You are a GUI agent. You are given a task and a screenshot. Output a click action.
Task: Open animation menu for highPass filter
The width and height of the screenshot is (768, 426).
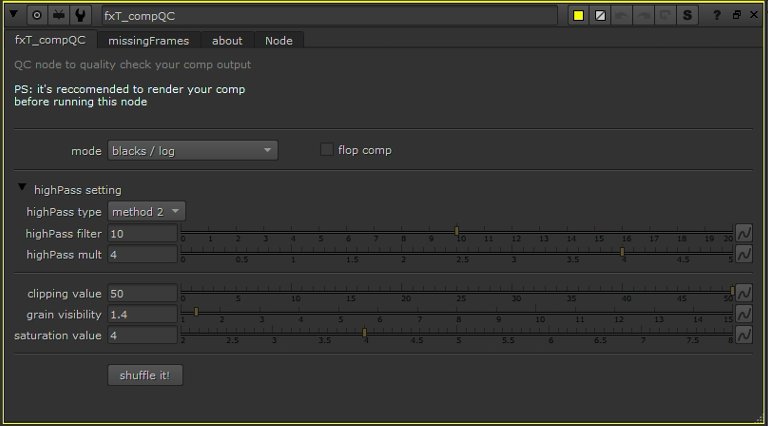point(744,233)
